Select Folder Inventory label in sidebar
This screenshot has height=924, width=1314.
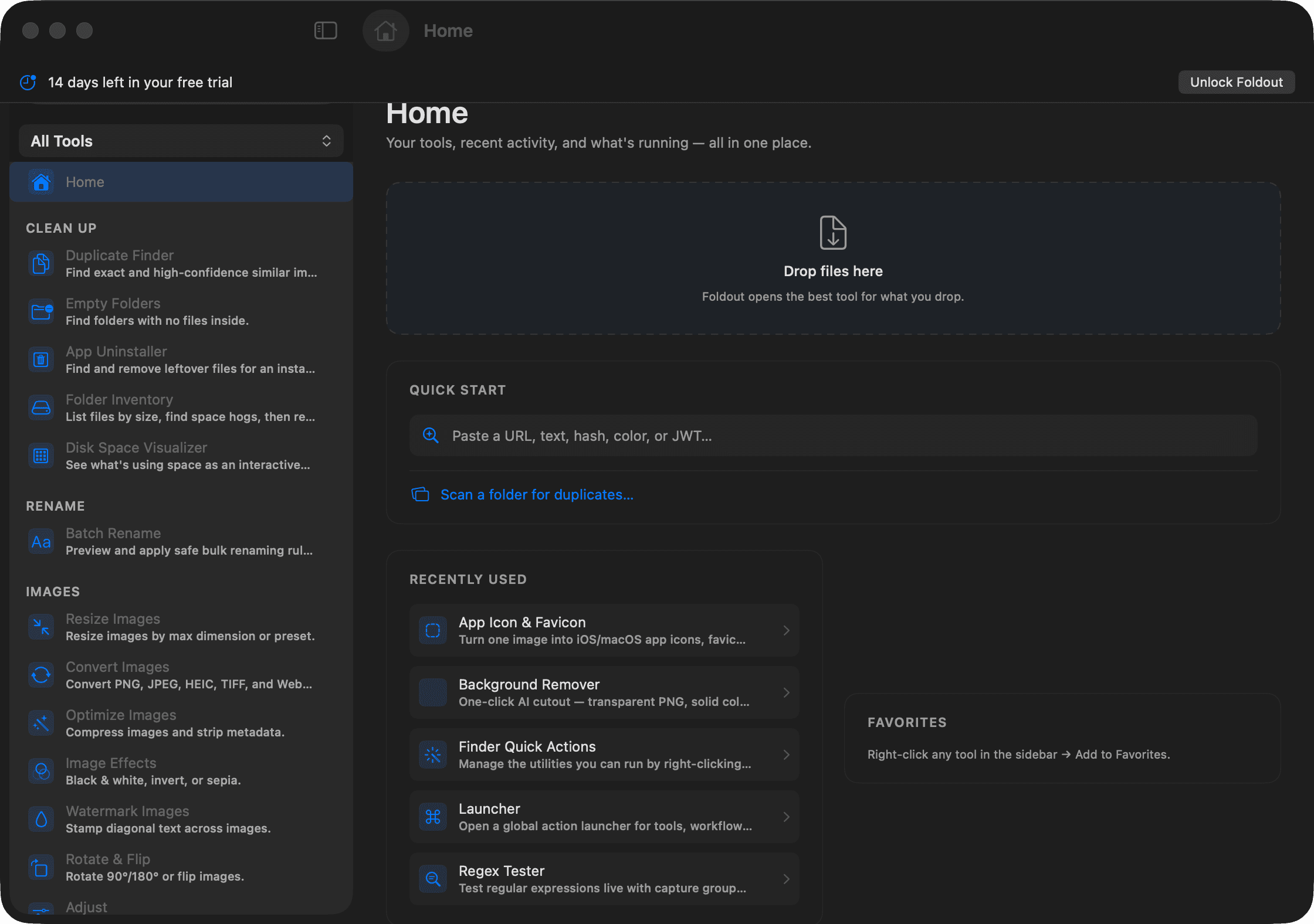click(x=119, y=399)
